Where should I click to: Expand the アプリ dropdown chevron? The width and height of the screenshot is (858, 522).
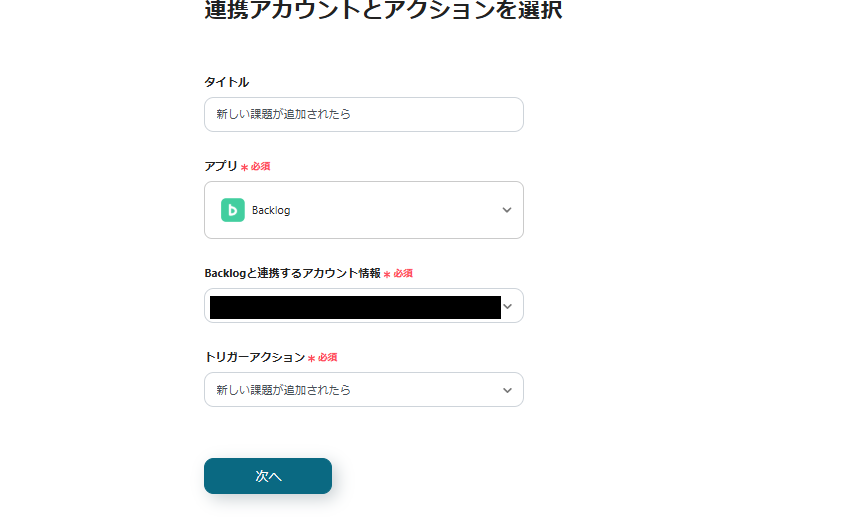pyautogui.click(x=507, y=210)
